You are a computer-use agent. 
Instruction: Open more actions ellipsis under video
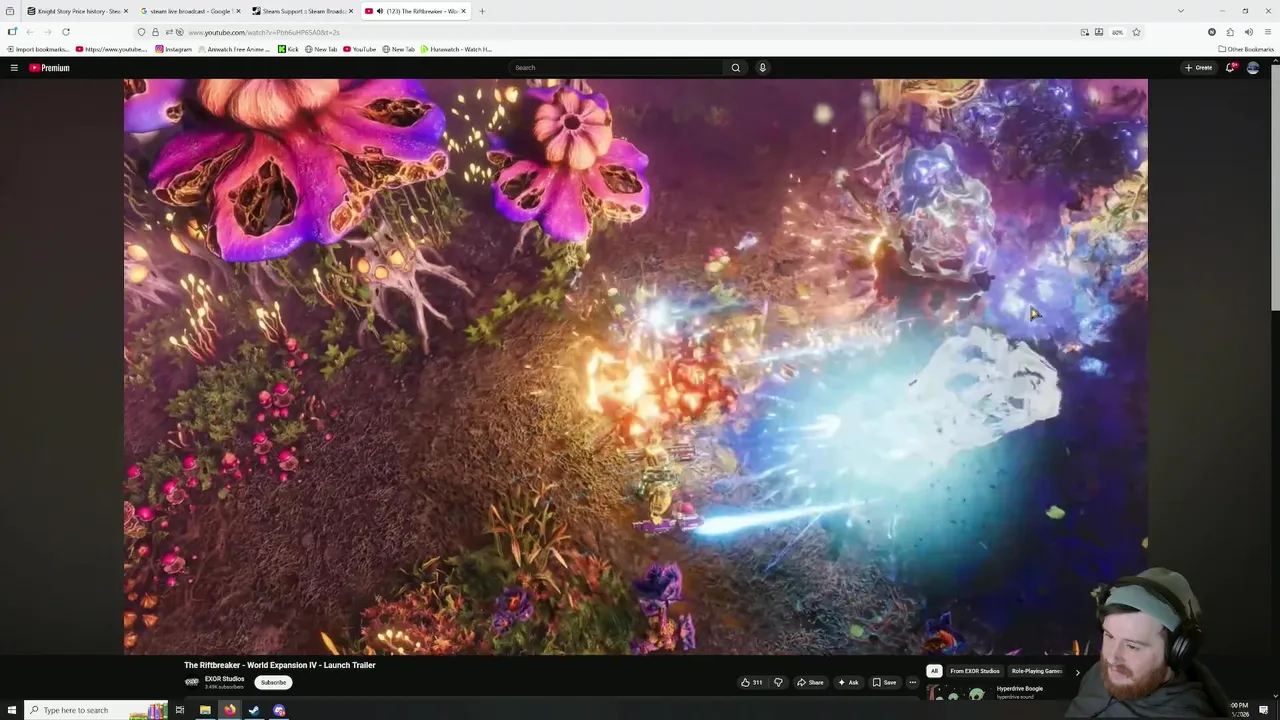tap(912, 682)
